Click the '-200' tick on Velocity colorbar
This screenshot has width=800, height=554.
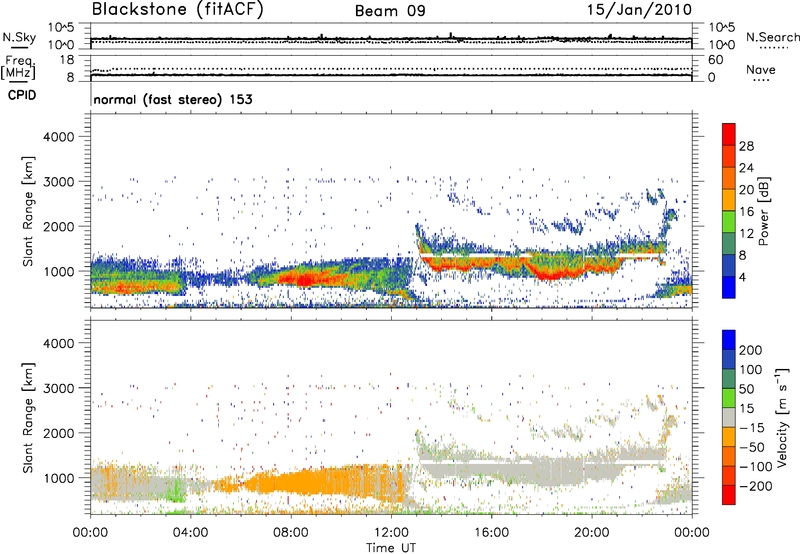click(756, 486)
